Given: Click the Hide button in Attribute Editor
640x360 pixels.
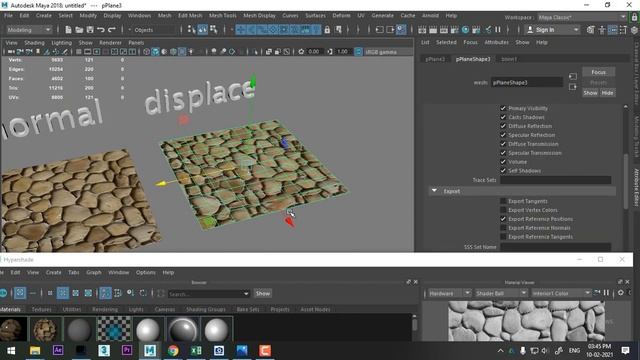Looking at the screenshot, I should tap(607, 93).
